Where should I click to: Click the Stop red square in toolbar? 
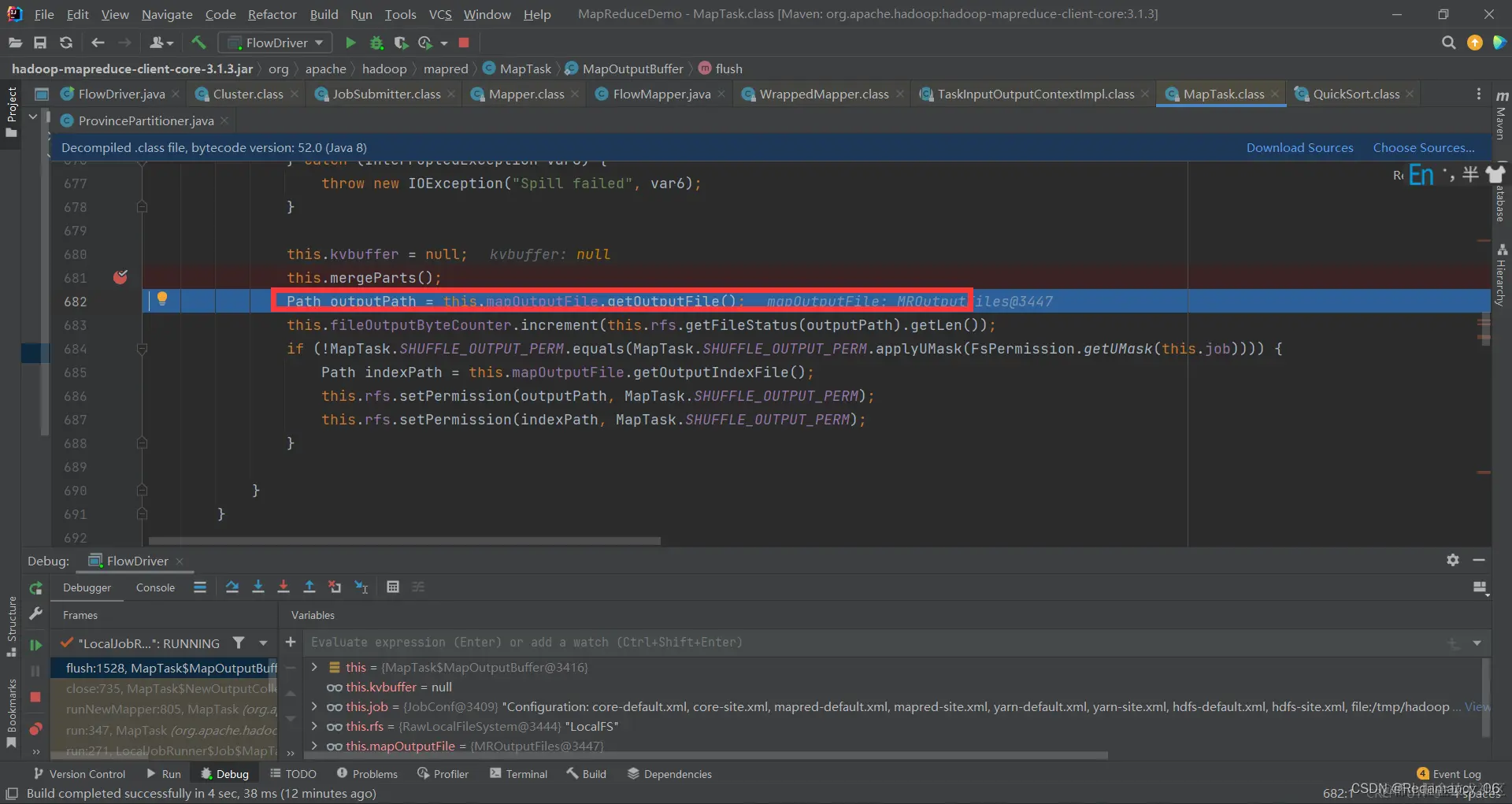(464, 43)
